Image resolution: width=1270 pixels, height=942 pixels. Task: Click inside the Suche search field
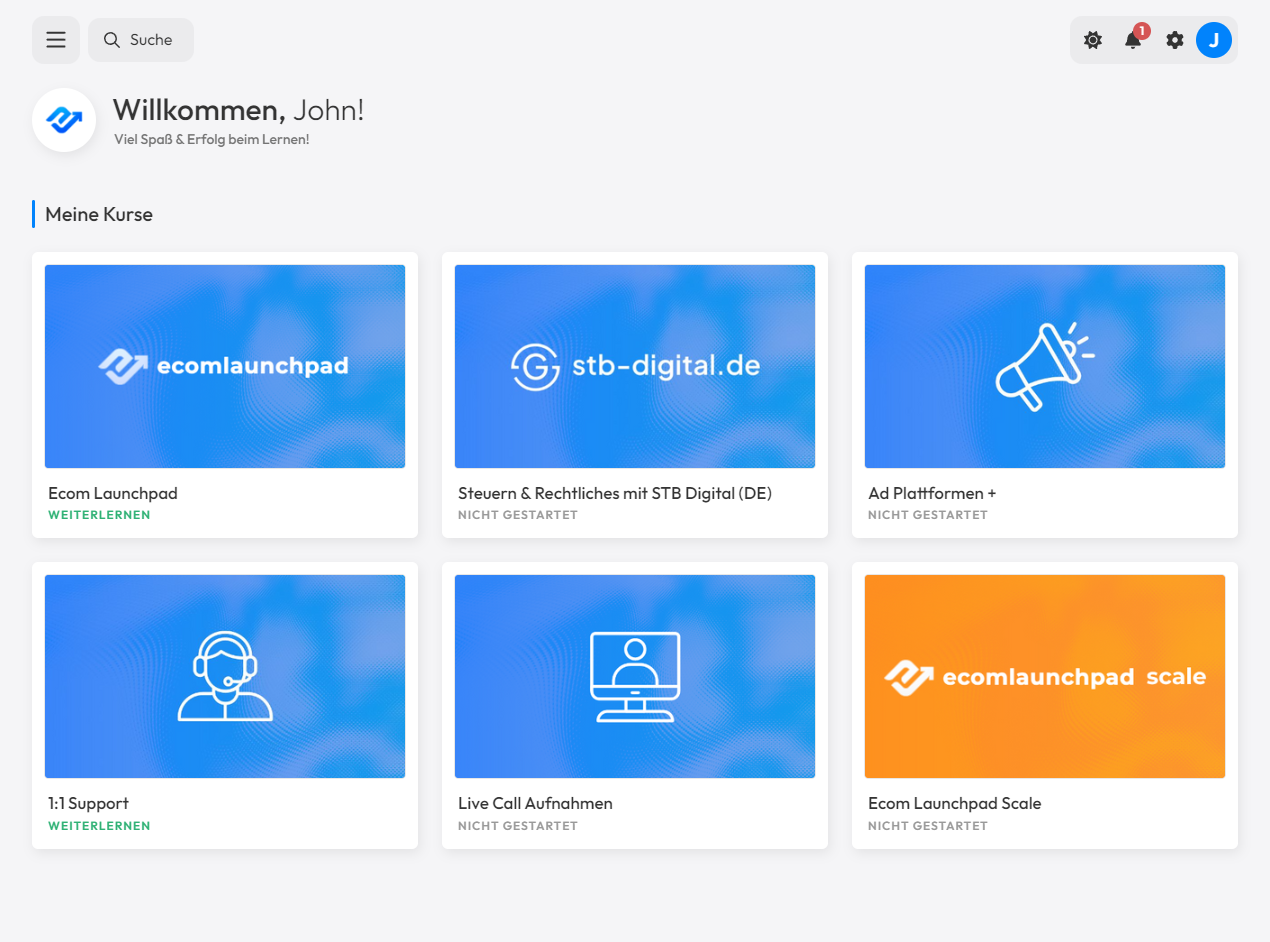click(150, 40)
